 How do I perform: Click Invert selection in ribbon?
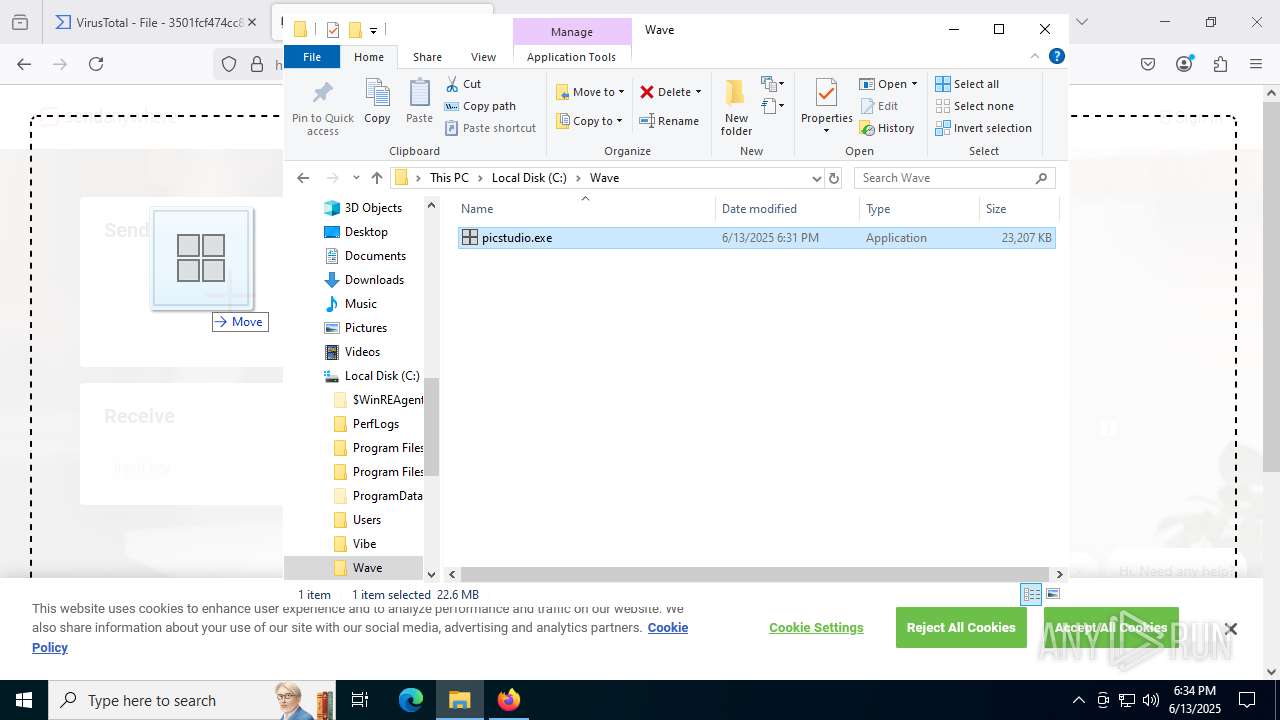[983, 128]
